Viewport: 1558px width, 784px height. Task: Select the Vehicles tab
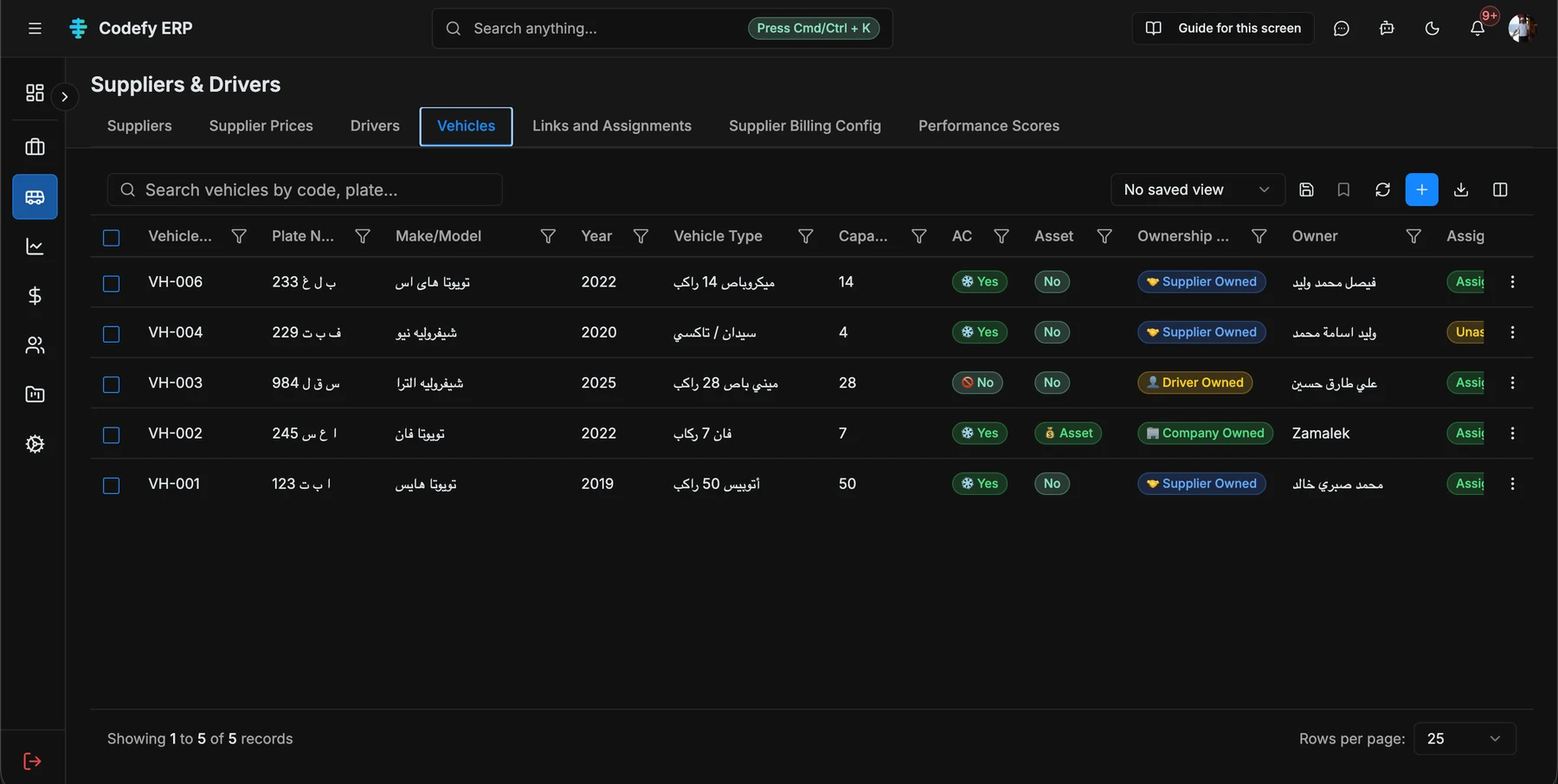coord(467,126)
